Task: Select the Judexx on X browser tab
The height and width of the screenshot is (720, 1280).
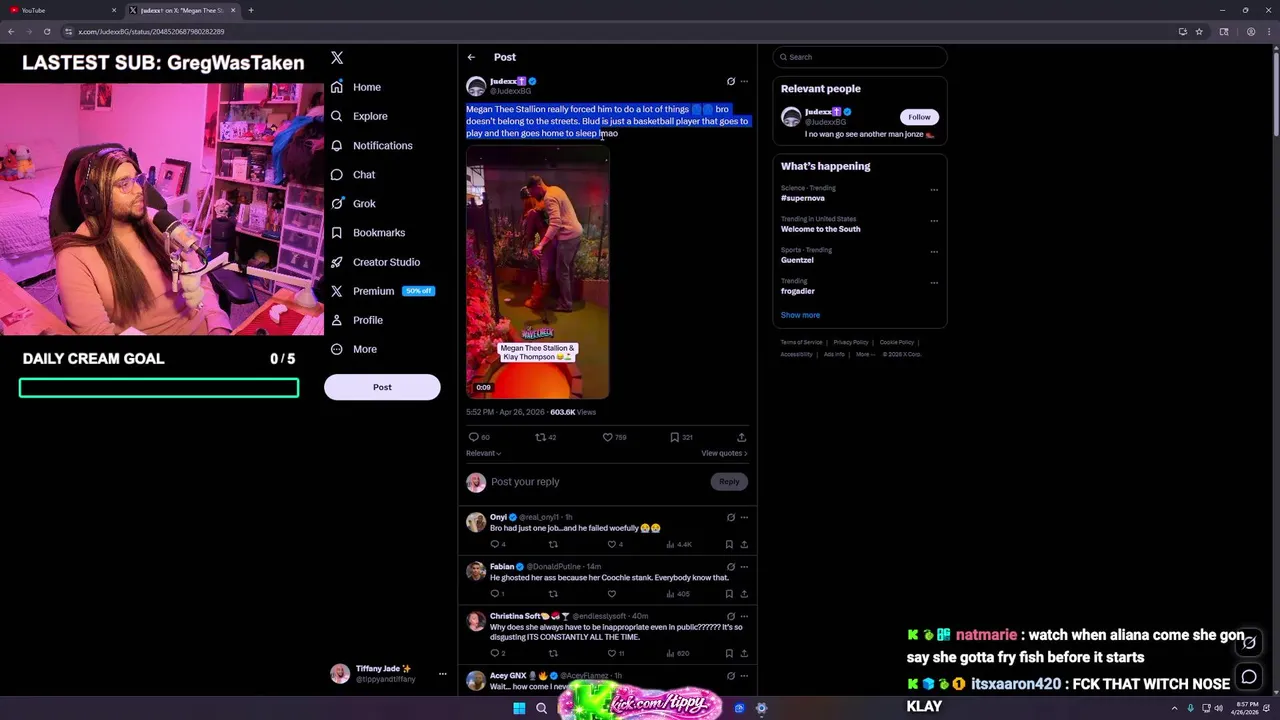Action: (182, 10)
